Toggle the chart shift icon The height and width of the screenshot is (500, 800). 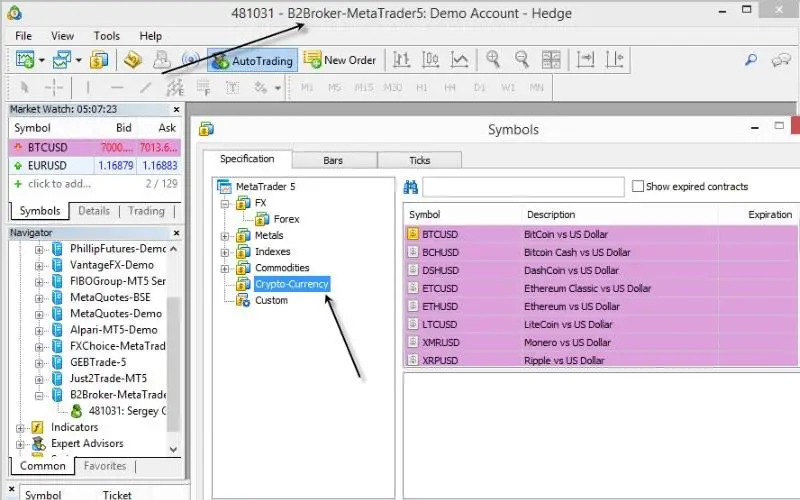pyautogui.click(x=614, y=60)
